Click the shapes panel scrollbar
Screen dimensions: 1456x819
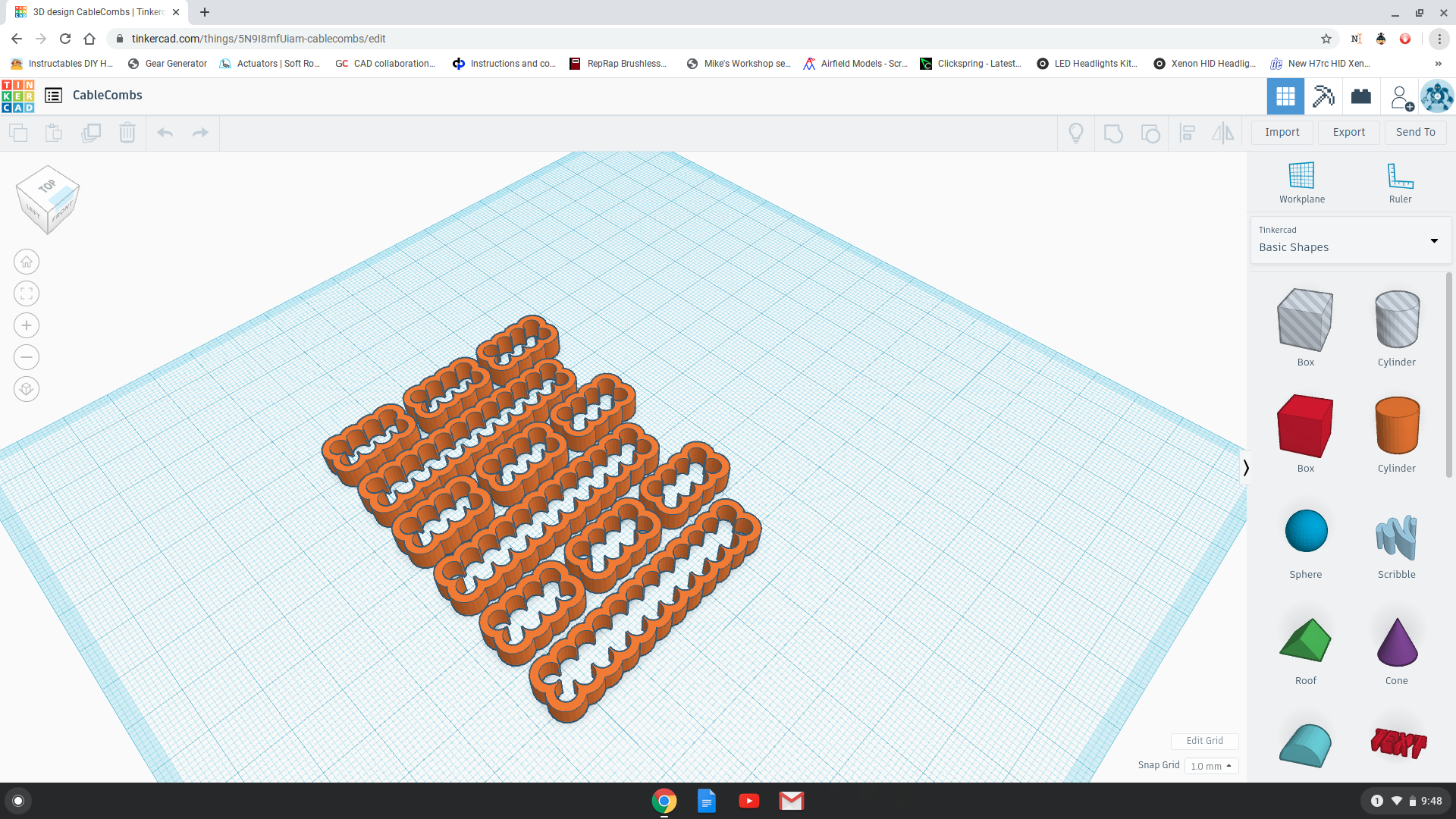click(1449, 375)
